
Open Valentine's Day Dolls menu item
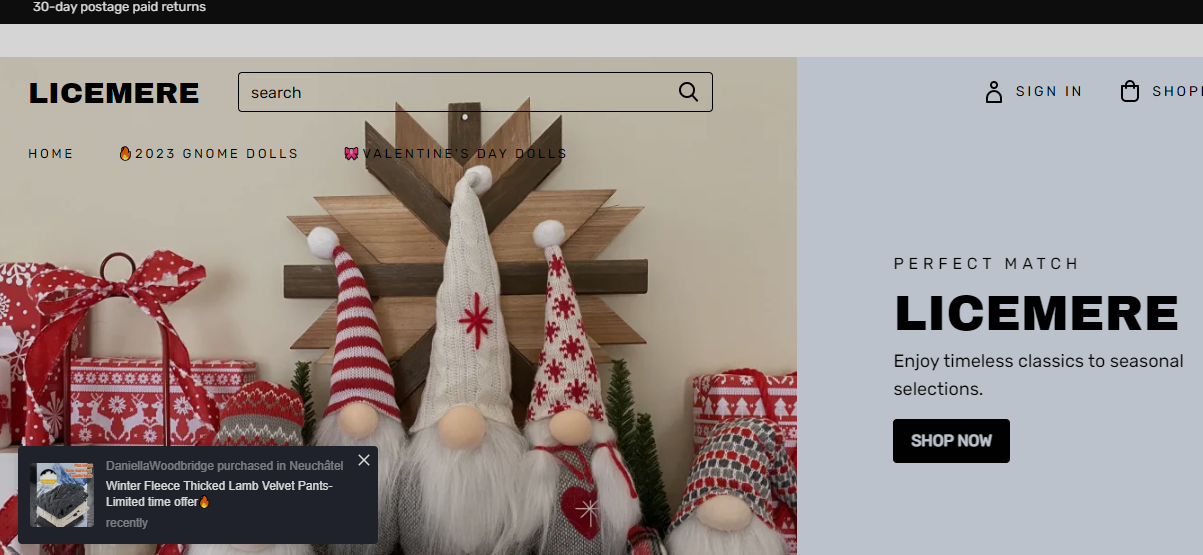455,154
